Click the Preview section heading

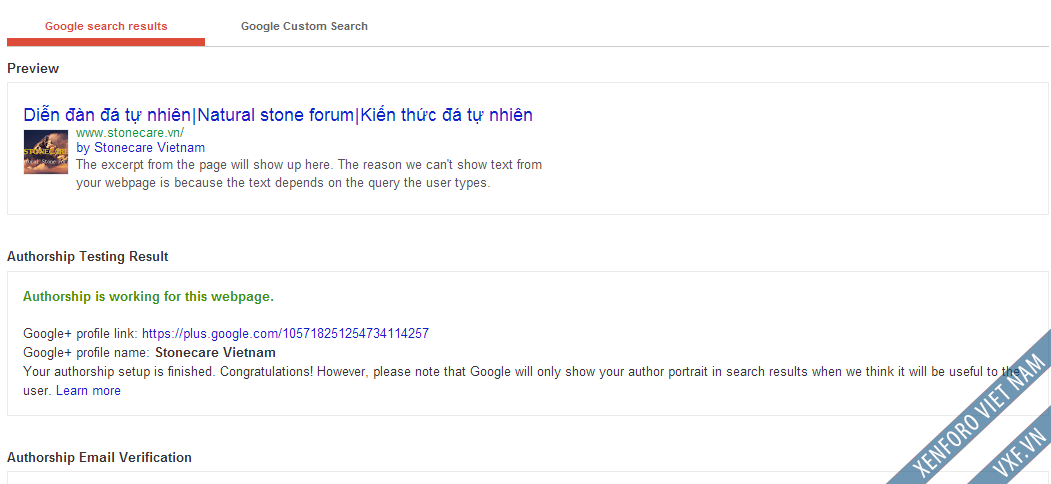click(x=33, y=69)
